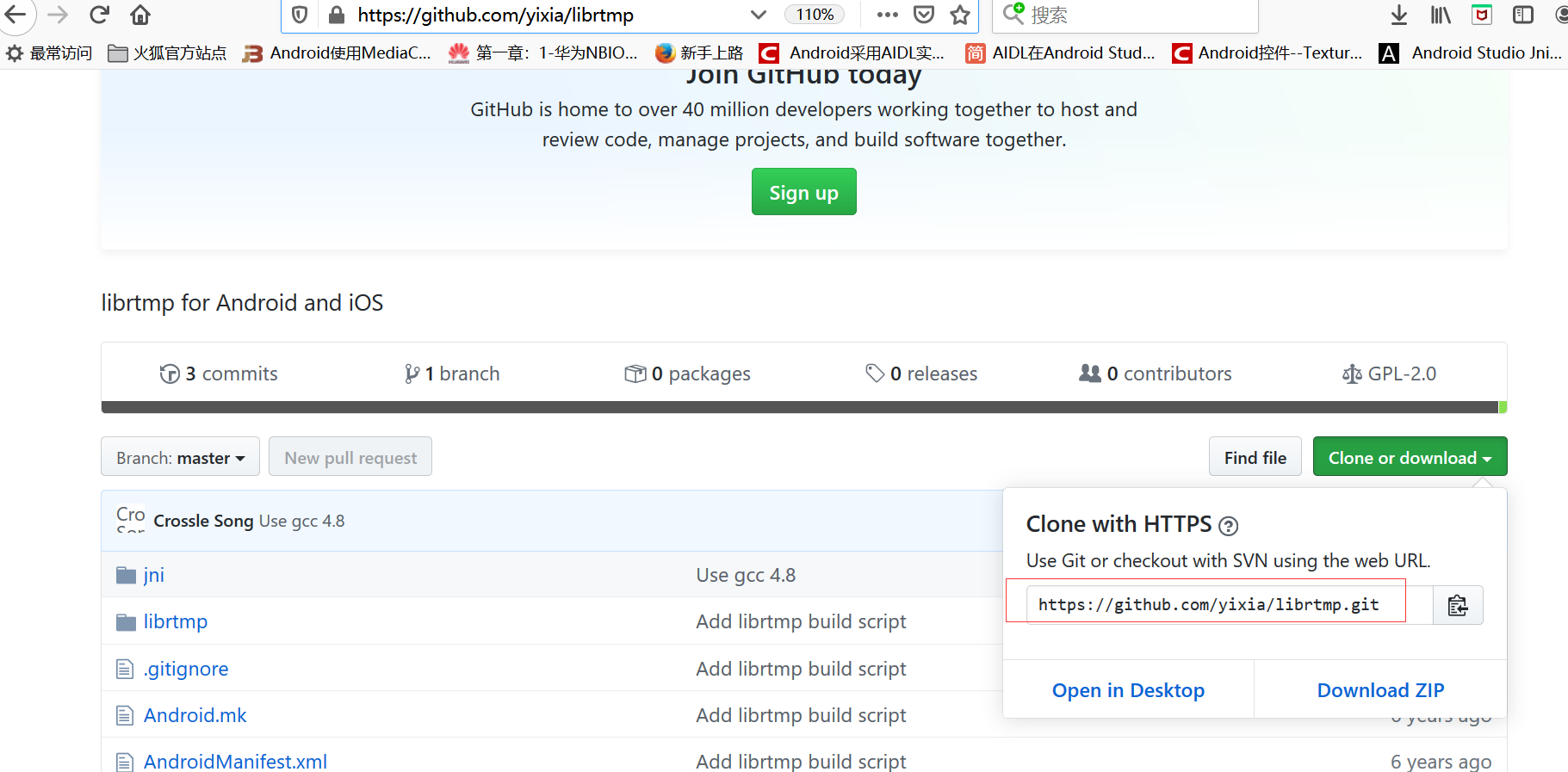Screen dimensions: 1568x772
Task: Reset the 110% zoom level badge
Action: 815,15
